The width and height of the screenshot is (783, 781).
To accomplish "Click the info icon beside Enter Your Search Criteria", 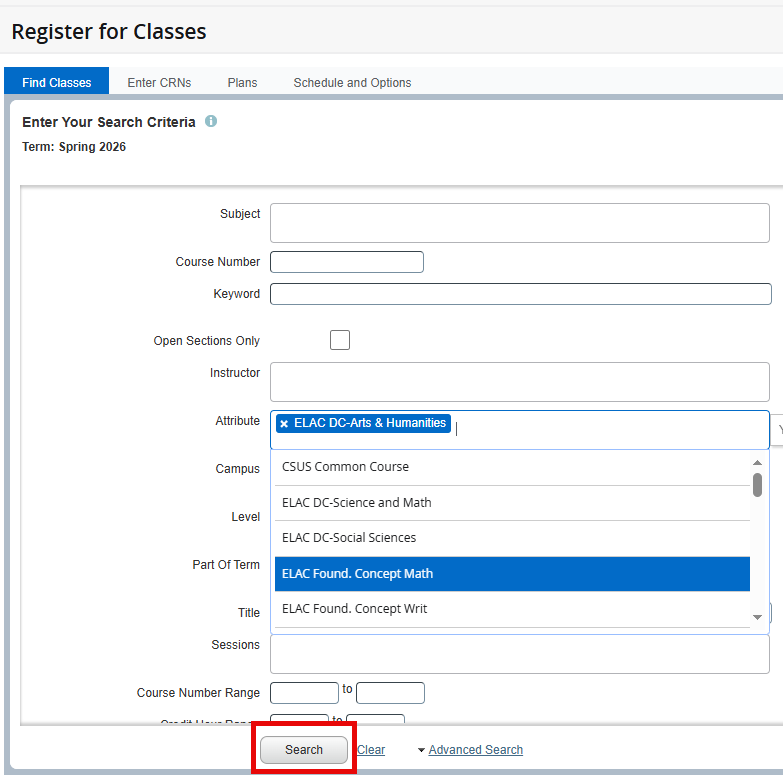I will (211, 122).
